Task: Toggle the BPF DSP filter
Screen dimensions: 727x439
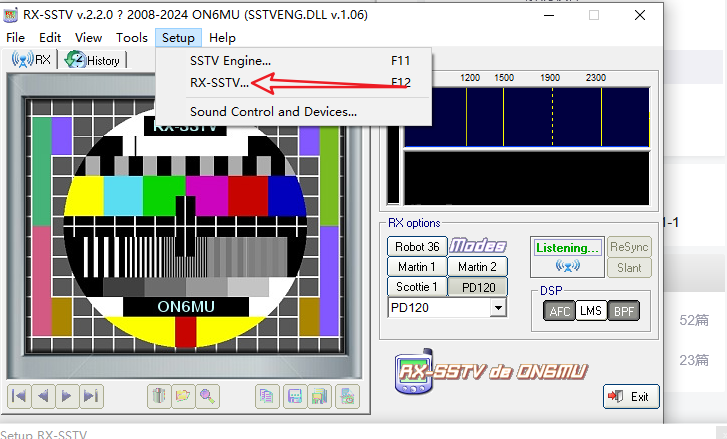Action: click(624, 311)
